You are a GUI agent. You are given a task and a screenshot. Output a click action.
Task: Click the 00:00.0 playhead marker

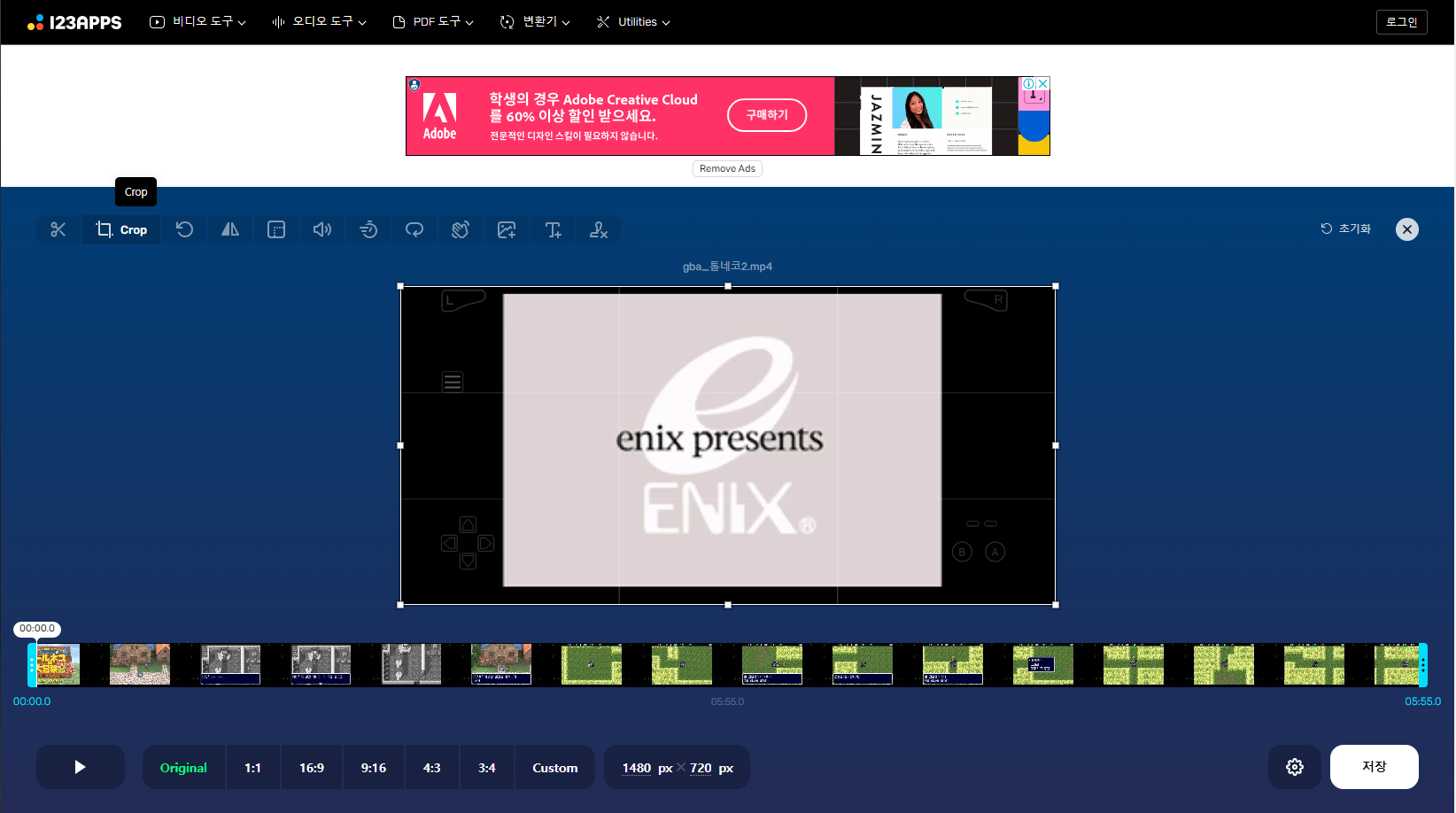[37, 629]
